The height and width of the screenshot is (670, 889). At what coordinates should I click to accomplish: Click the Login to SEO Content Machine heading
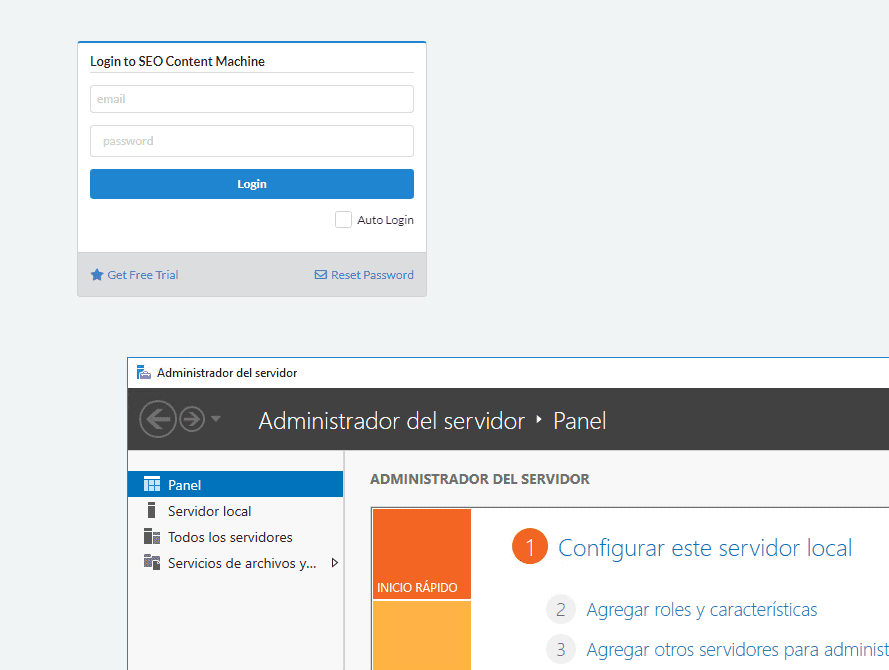[x=177, y=61]
